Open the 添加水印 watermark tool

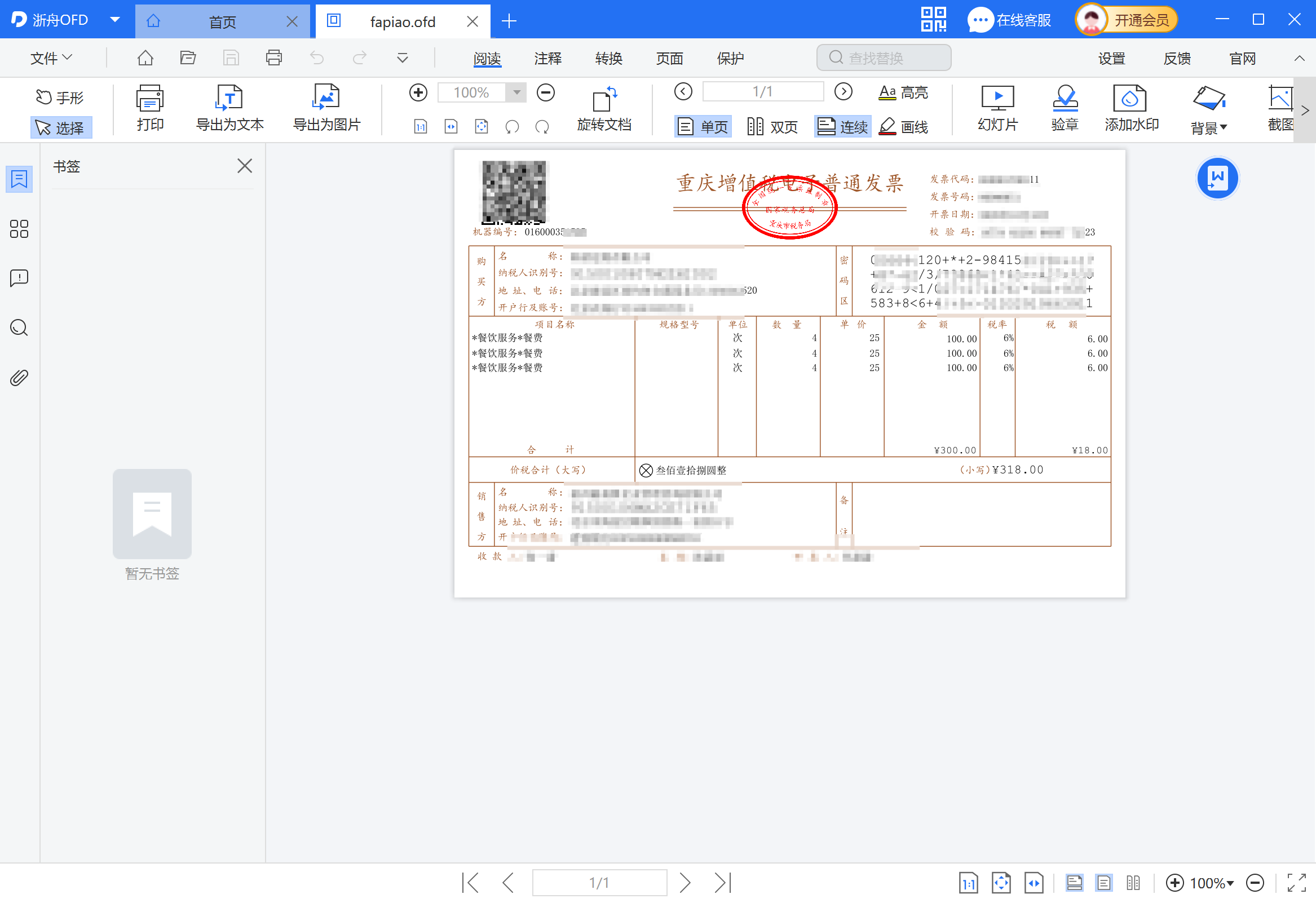[x=1131, y=109]
